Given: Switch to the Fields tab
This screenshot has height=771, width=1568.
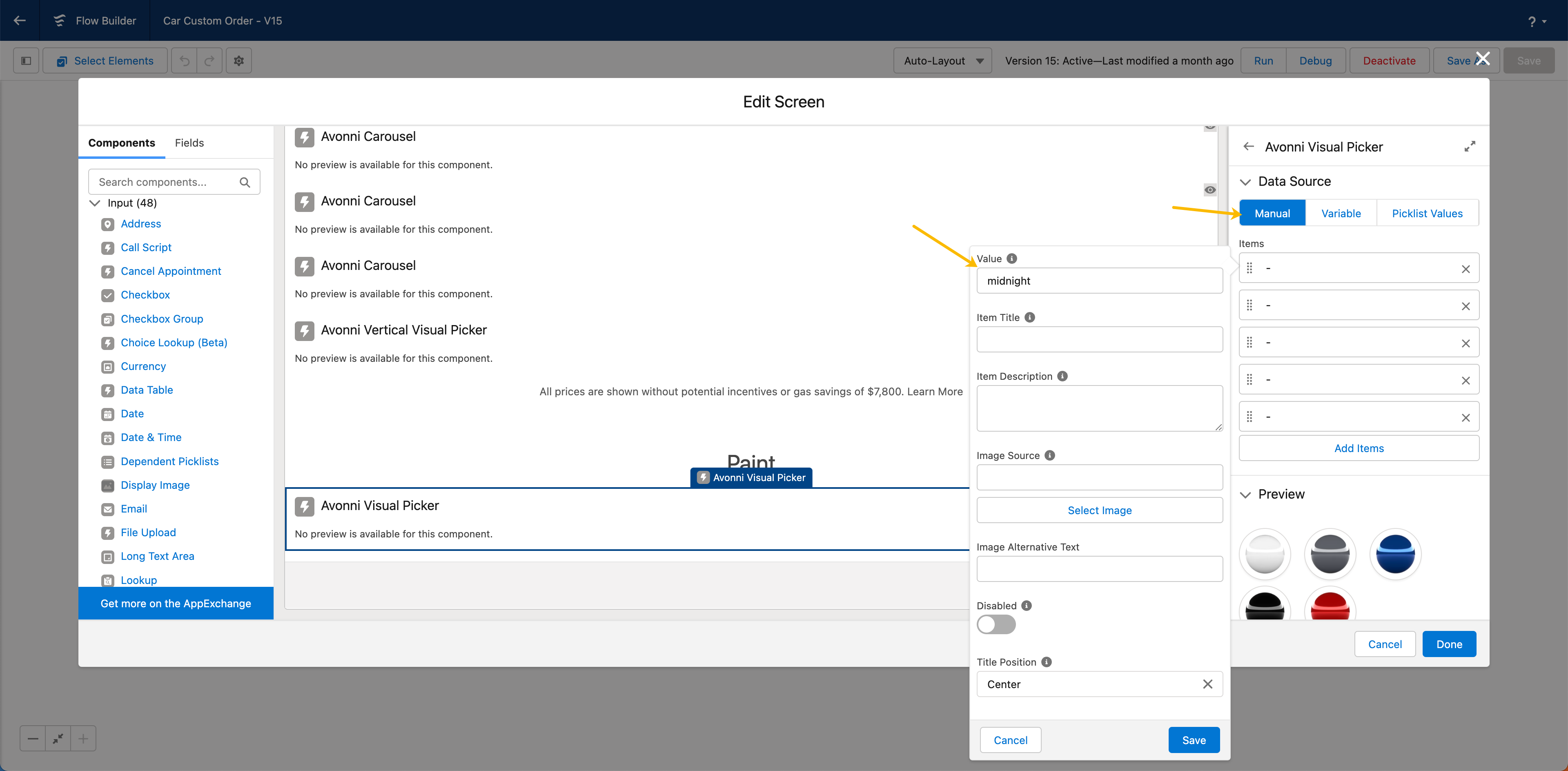Looking at the screenshot, I should 189,143.
